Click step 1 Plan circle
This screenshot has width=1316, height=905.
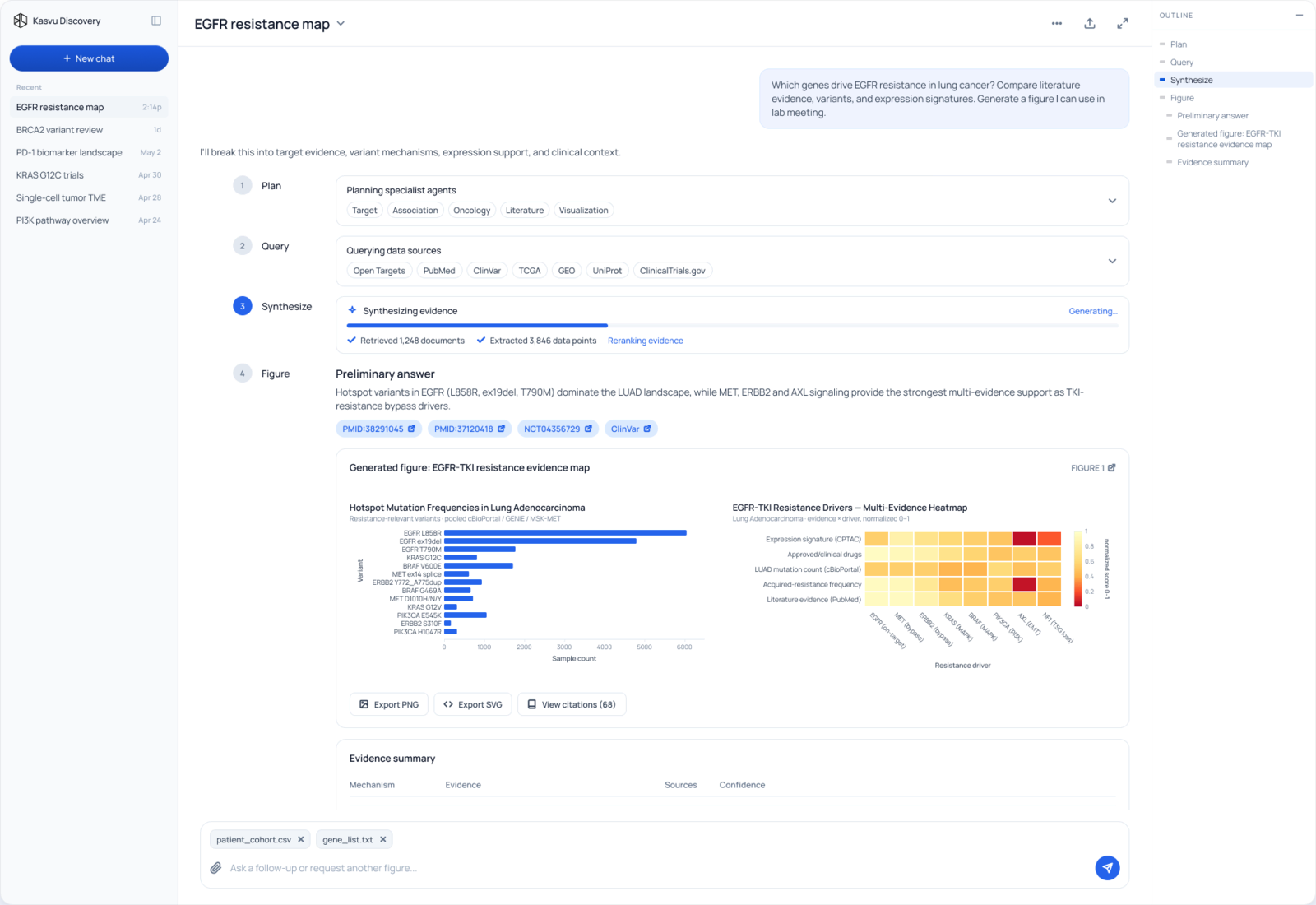coord(243,185)
